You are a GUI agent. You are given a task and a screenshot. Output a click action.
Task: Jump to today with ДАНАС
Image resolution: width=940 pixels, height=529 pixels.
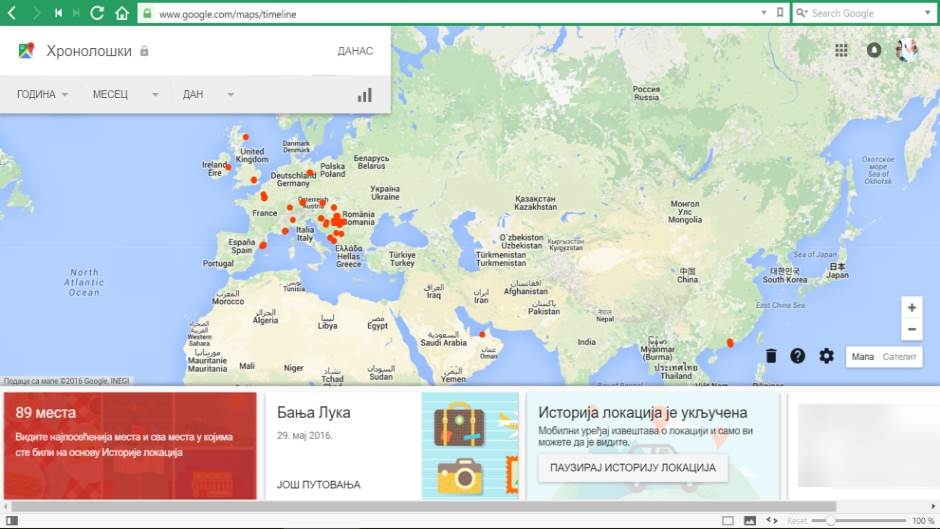click(x=355, y=51)
